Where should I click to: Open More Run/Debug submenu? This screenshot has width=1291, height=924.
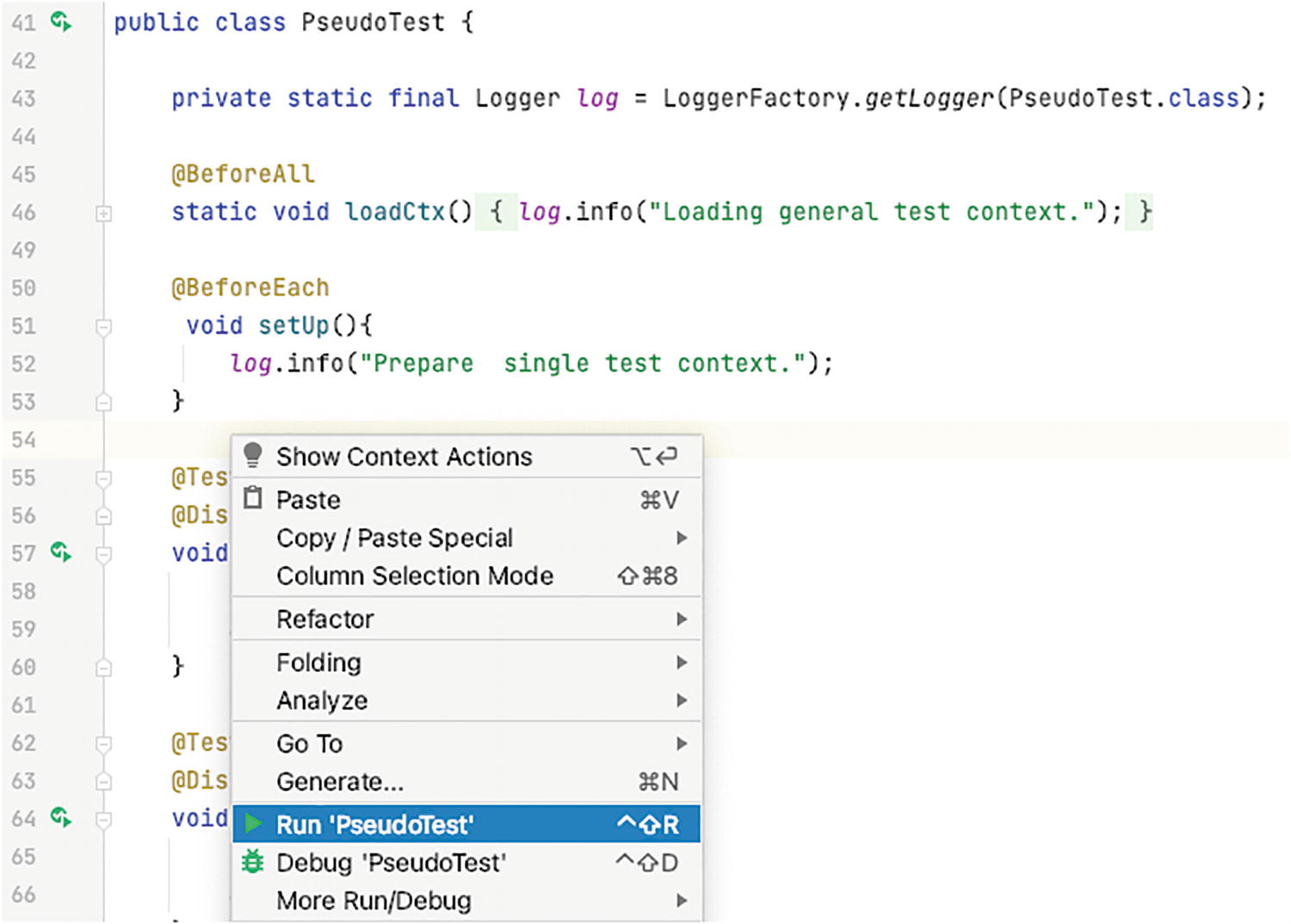click(x=466, y=900)
